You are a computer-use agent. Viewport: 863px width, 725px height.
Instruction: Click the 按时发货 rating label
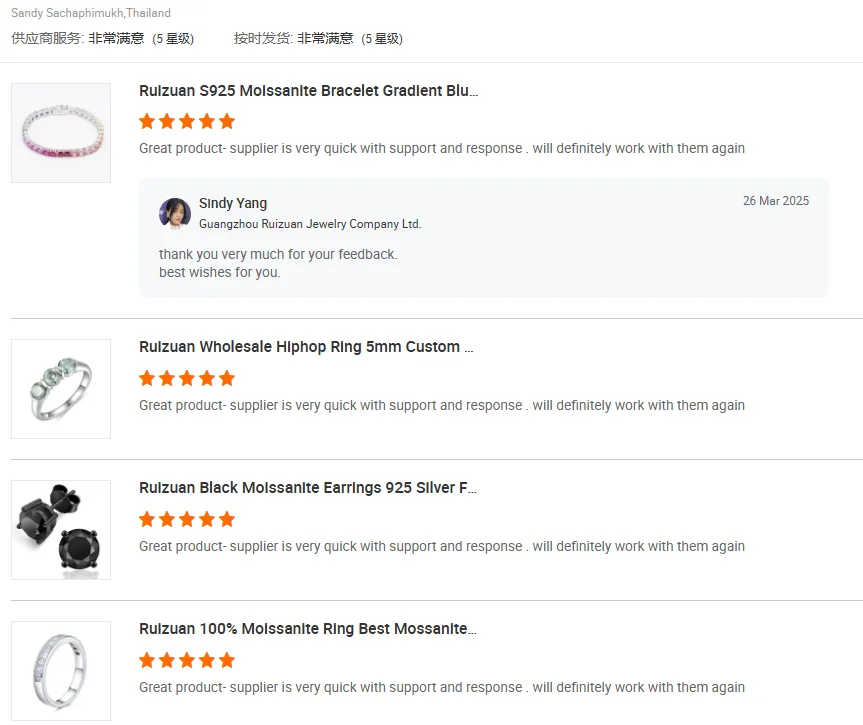pyautogui.click(x=263, y=39)
